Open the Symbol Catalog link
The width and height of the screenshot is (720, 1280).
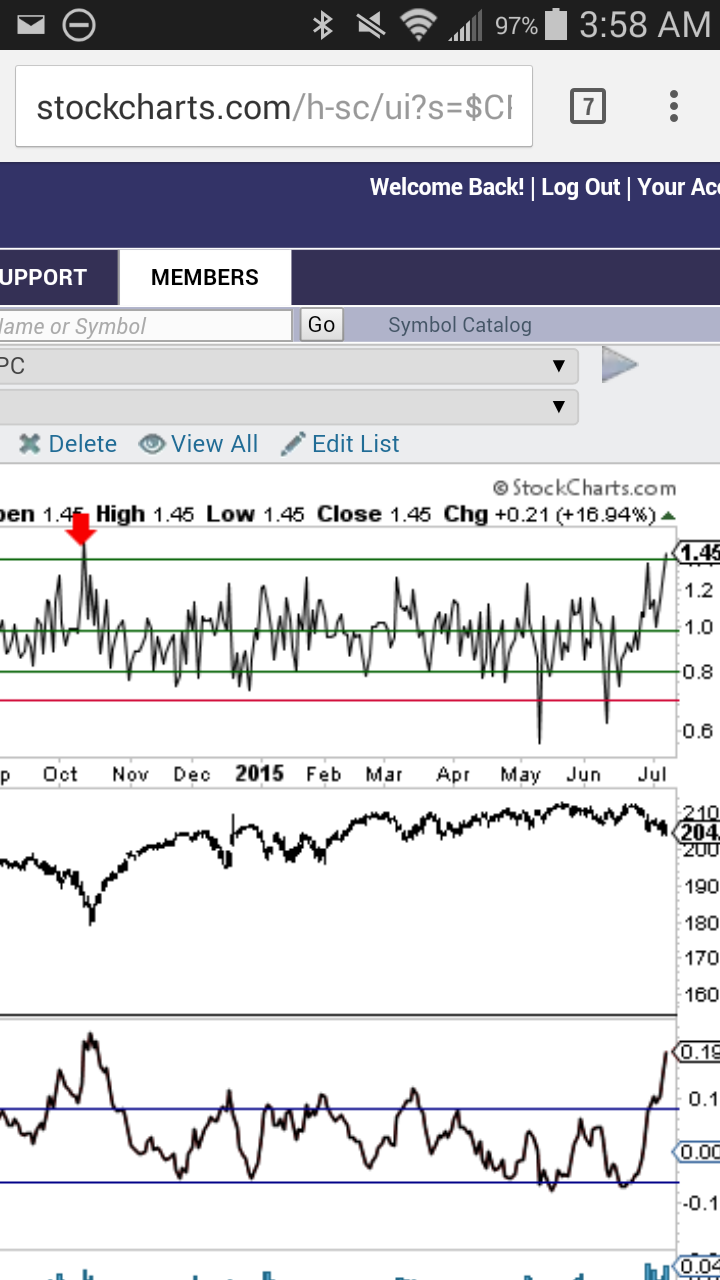pyautogui.click(x=460, y=325)
